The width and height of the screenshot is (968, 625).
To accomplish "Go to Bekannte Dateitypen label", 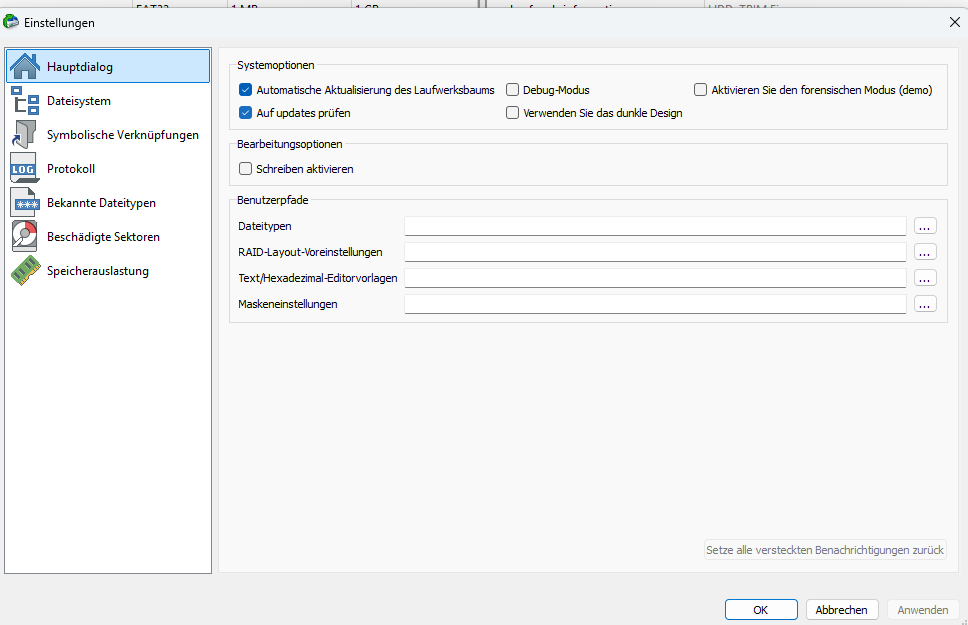I will 101,203.
